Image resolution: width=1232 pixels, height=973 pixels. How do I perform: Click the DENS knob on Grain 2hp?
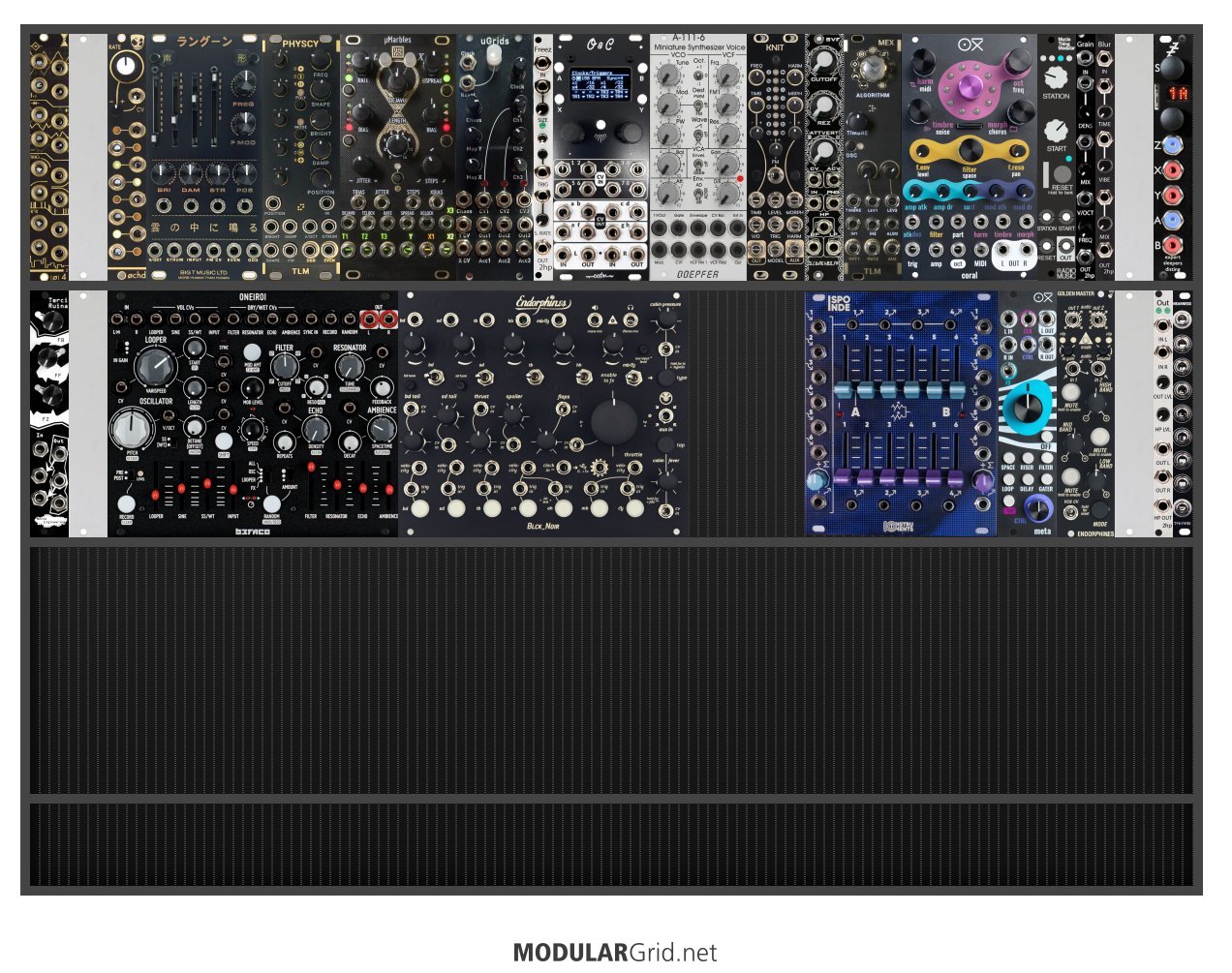coord(1086,114)
